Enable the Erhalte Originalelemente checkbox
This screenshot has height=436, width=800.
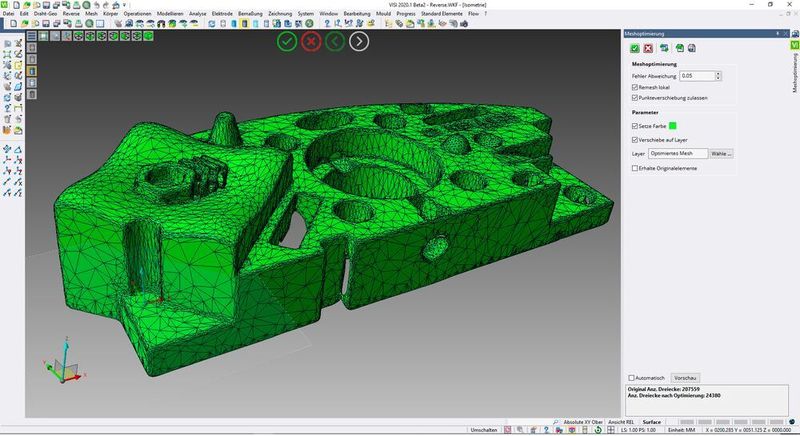pos(635,168)
